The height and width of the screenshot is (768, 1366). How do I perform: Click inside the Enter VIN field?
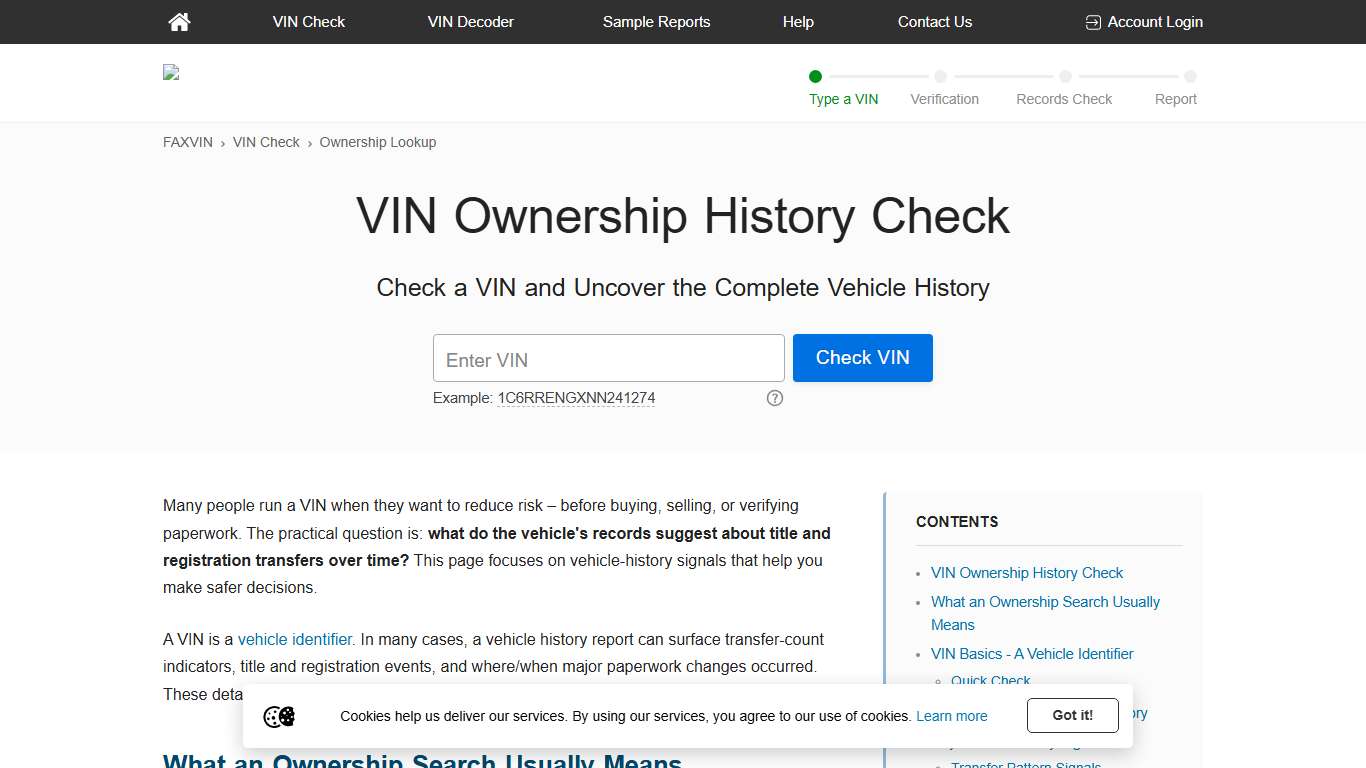pos(608,358)
